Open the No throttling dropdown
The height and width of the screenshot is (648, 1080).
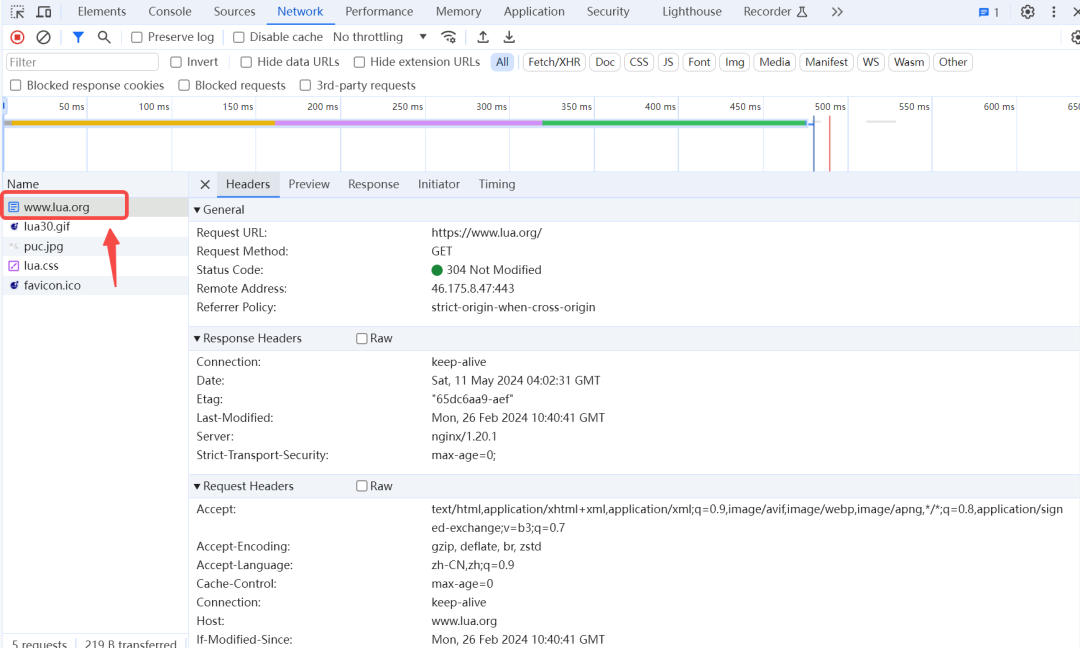[x=380, y=37]
